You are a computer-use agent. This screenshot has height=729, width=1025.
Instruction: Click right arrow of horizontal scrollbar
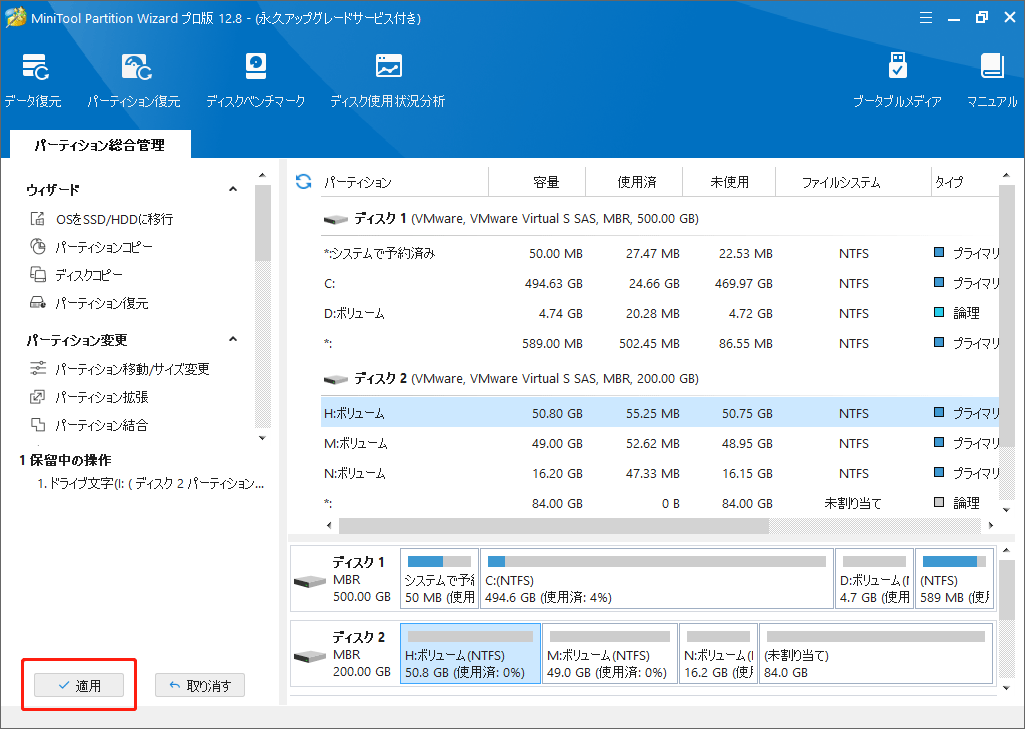click(991, 525)
